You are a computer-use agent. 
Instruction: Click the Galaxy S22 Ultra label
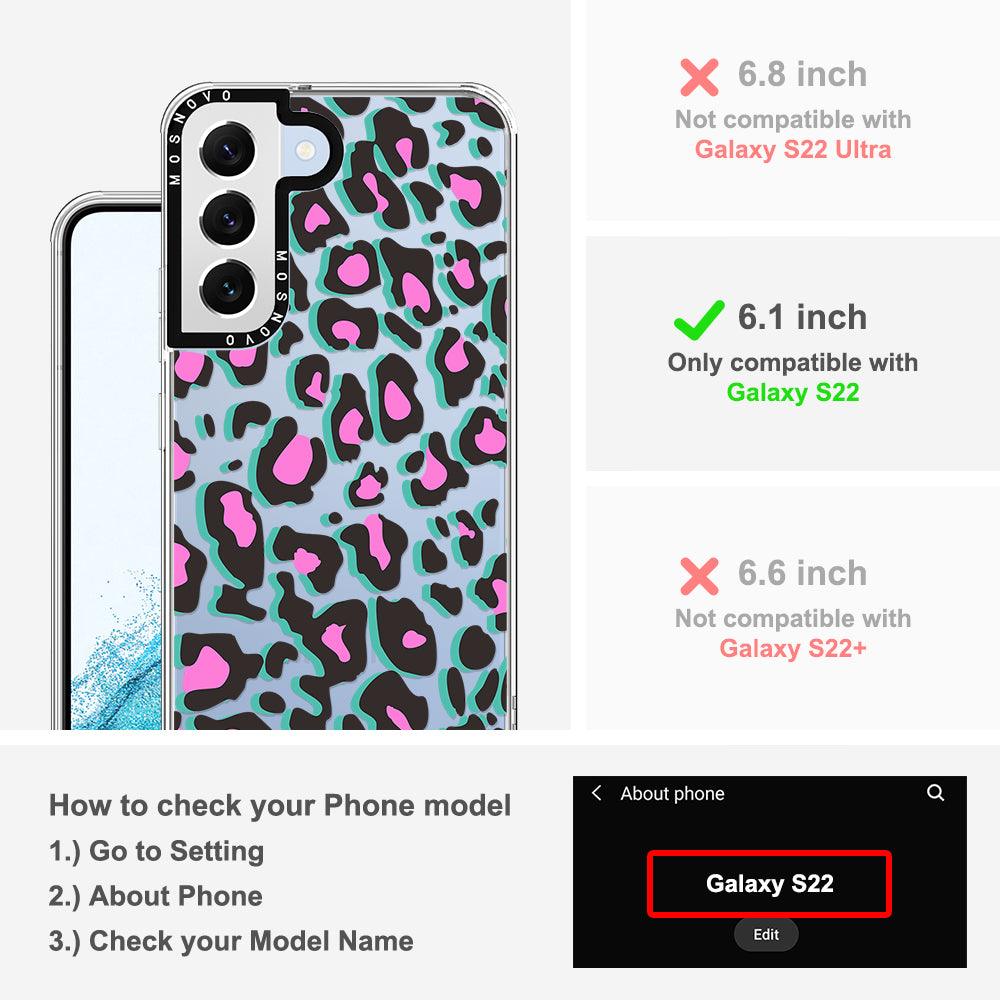[x=793, y=149]
